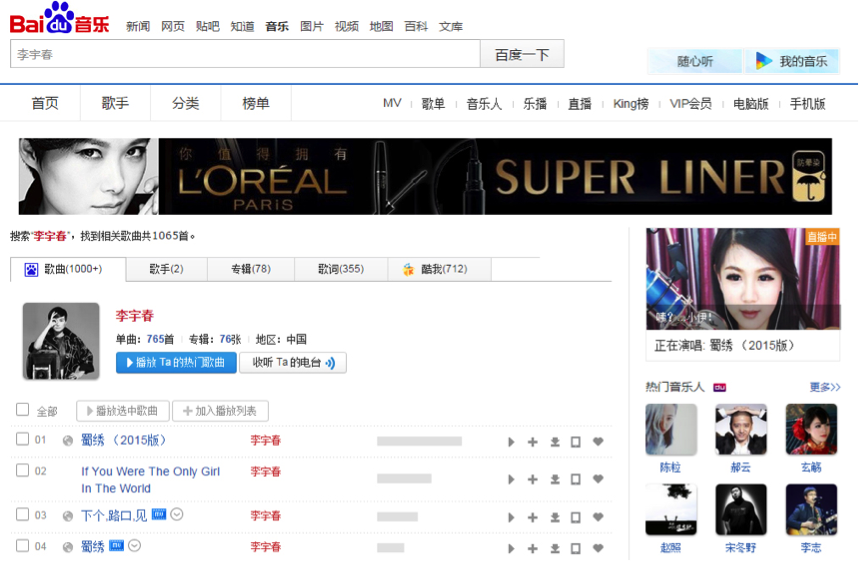Send song 01 to phone icon

click(x=576, y=442)
